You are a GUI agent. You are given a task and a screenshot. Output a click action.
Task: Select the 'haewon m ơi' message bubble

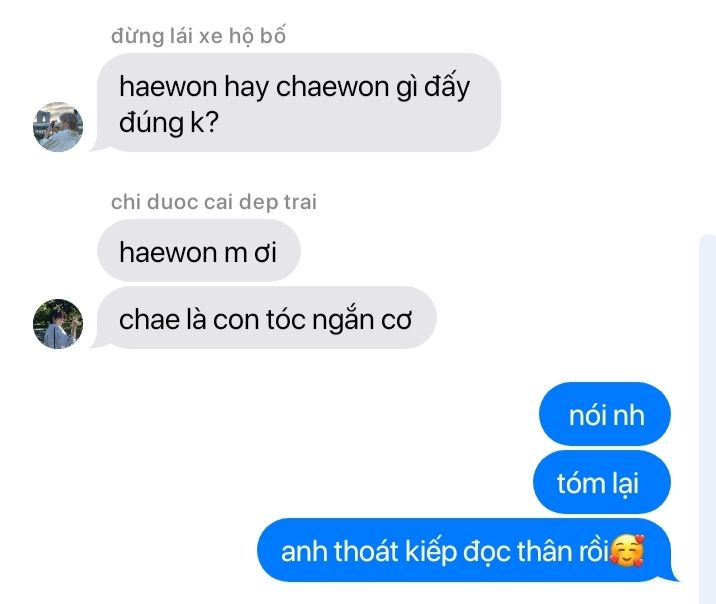pos(199,251)
